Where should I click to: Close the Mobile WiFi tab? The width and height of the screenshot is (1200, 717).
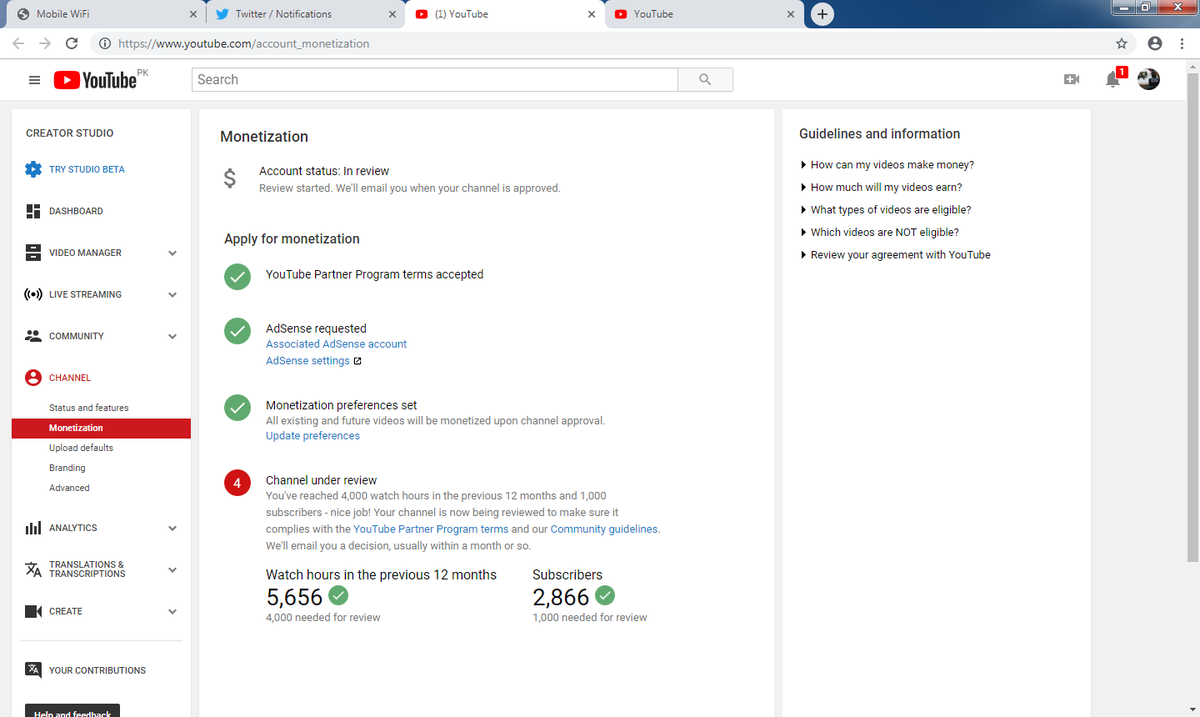click(192, 14)
